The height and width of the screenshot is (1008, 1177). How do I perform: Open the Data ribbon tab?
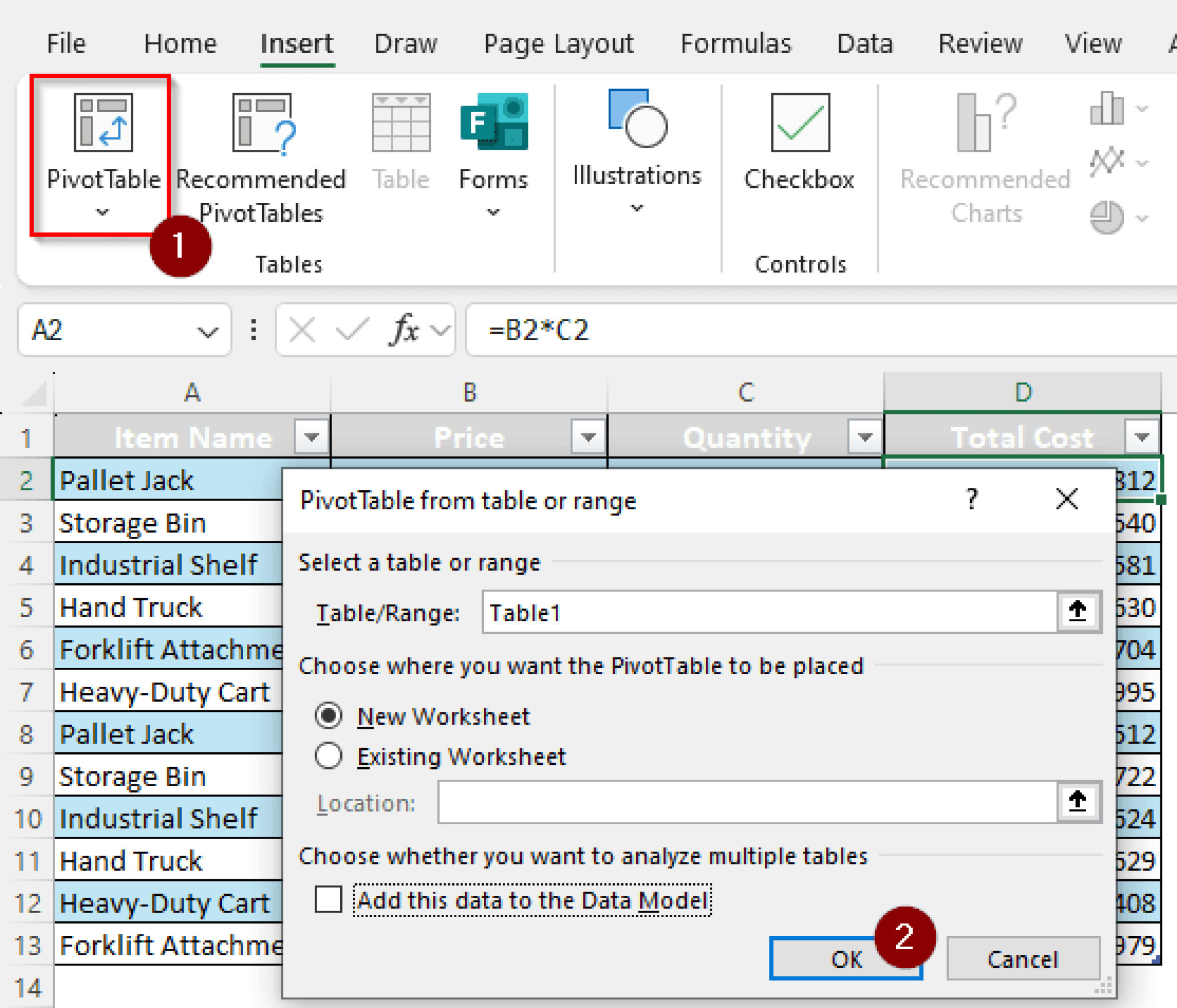pyautogui.click(x=864, y=43)
